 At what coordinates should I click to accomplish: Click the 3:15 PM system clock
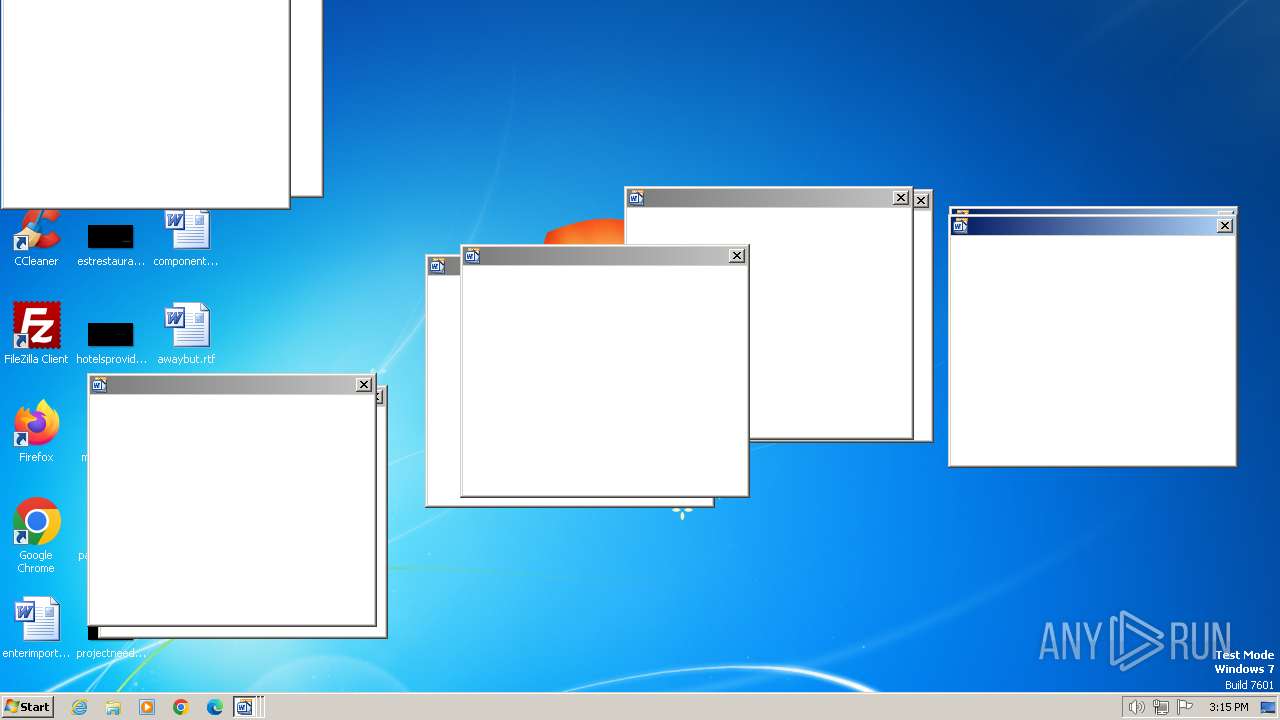coord(1228,707)
